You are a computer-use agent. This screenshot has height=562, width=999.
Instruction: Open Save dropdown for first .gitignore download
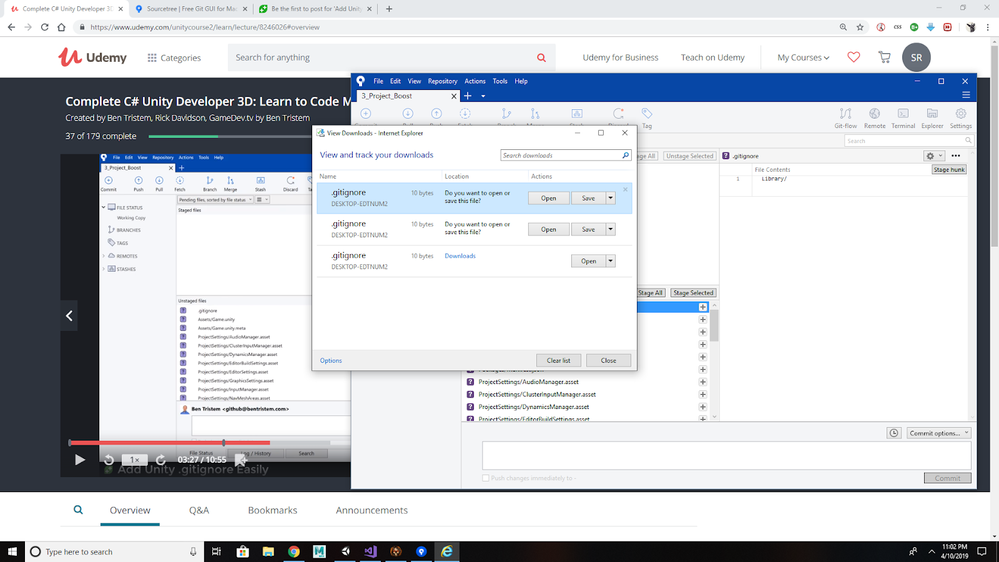[x=610, y=198]
